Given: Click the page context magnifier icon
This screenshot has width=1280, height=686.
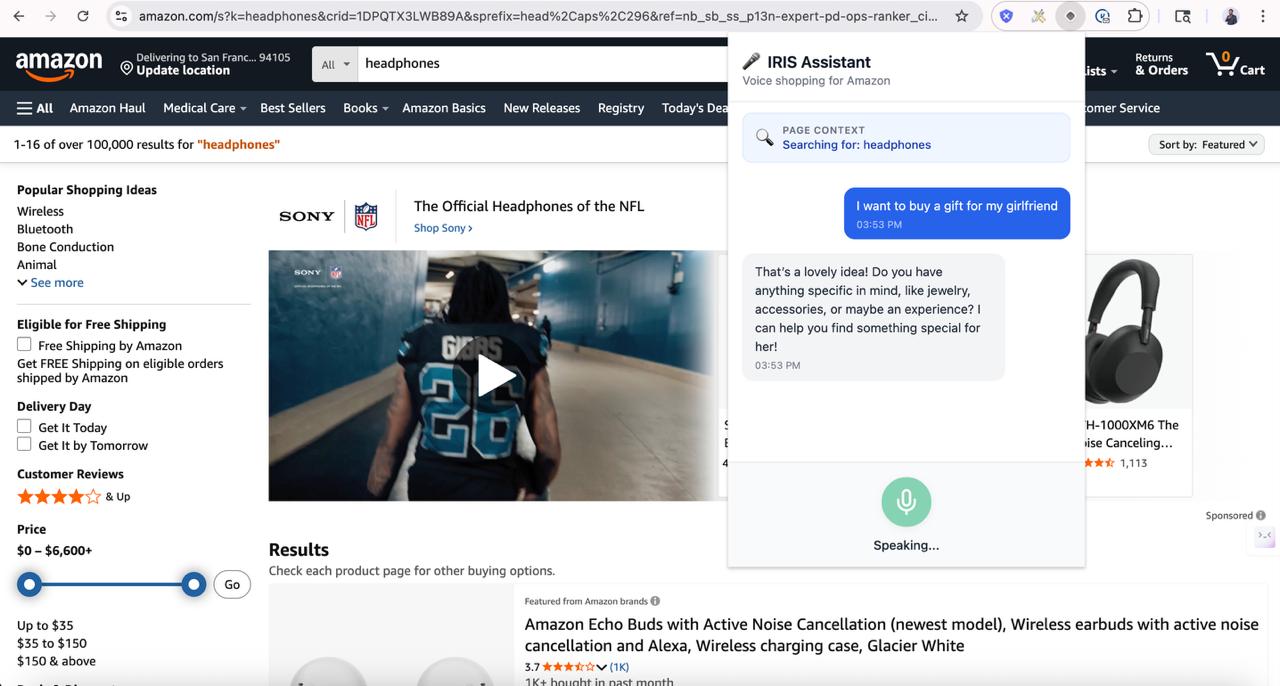Looking at the screenshot, I should [764, 137].
